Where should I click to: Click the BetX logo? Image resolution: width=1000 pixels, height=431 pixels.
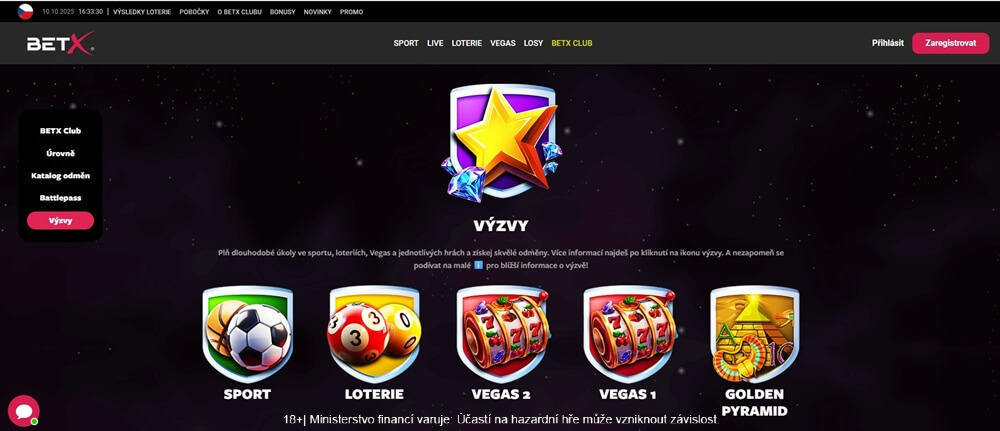pyautogui.click(x=61, y=43)
